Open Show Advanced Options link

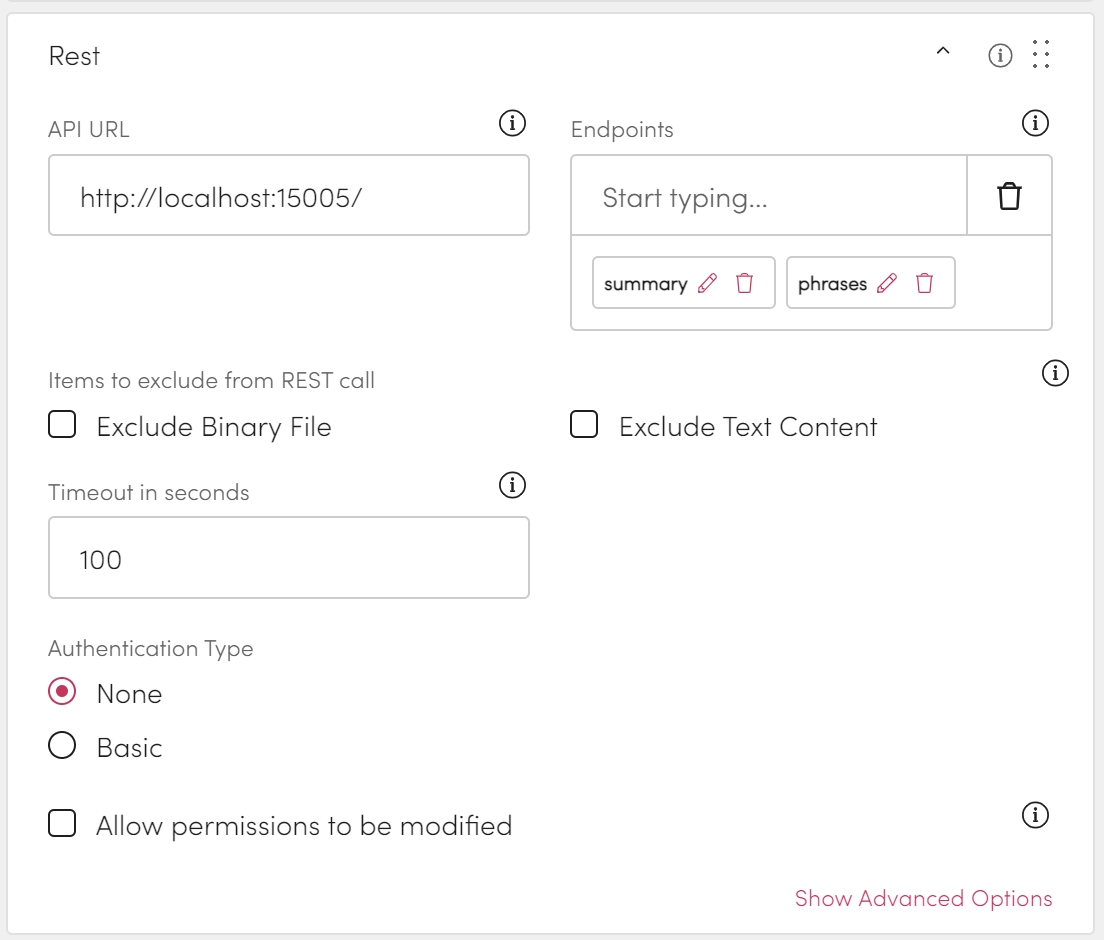(x=923, y=898)
